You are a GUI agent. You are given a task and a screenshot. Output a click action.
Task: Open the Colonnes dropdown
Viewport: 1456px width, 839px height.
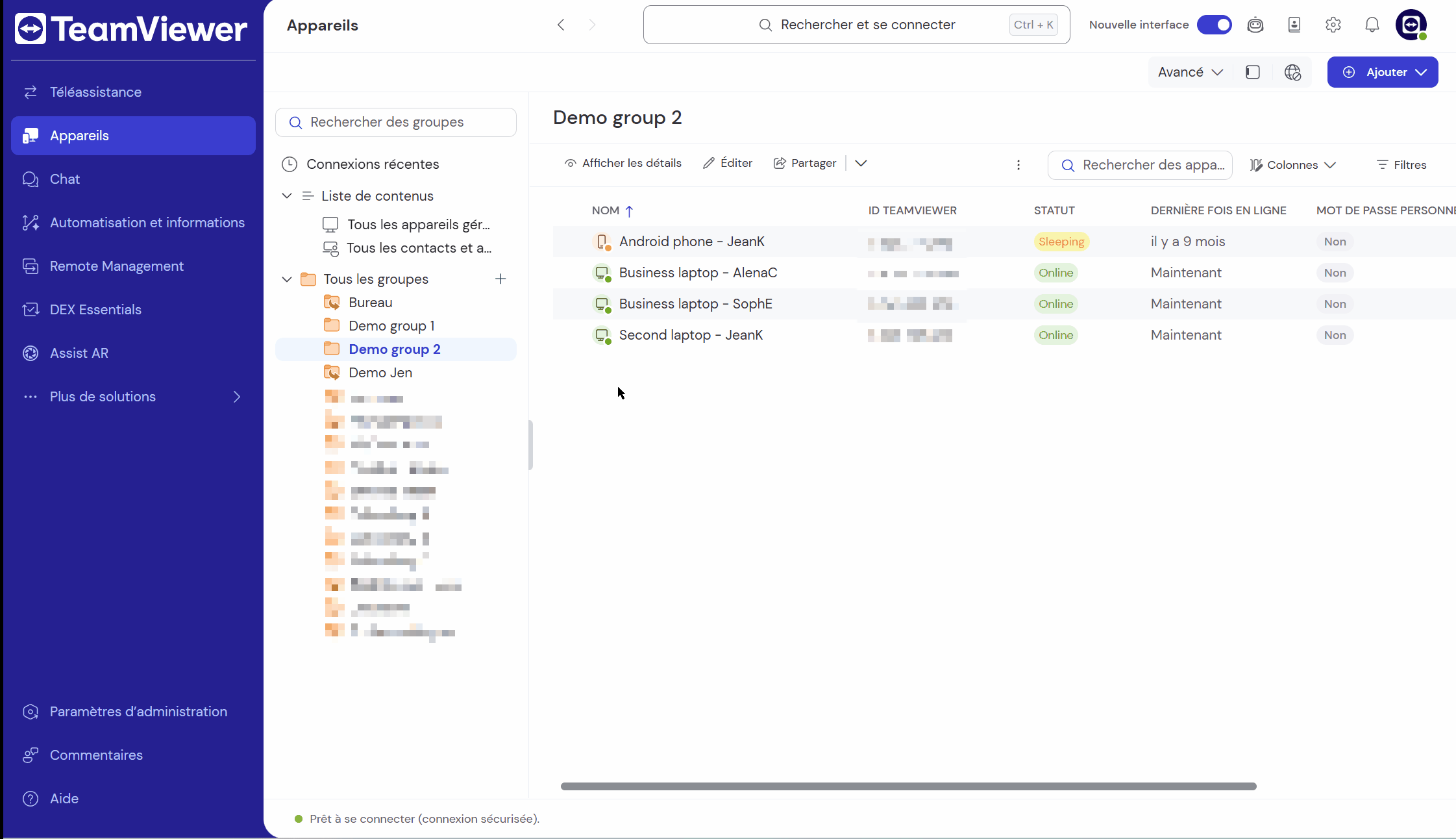1293,165
